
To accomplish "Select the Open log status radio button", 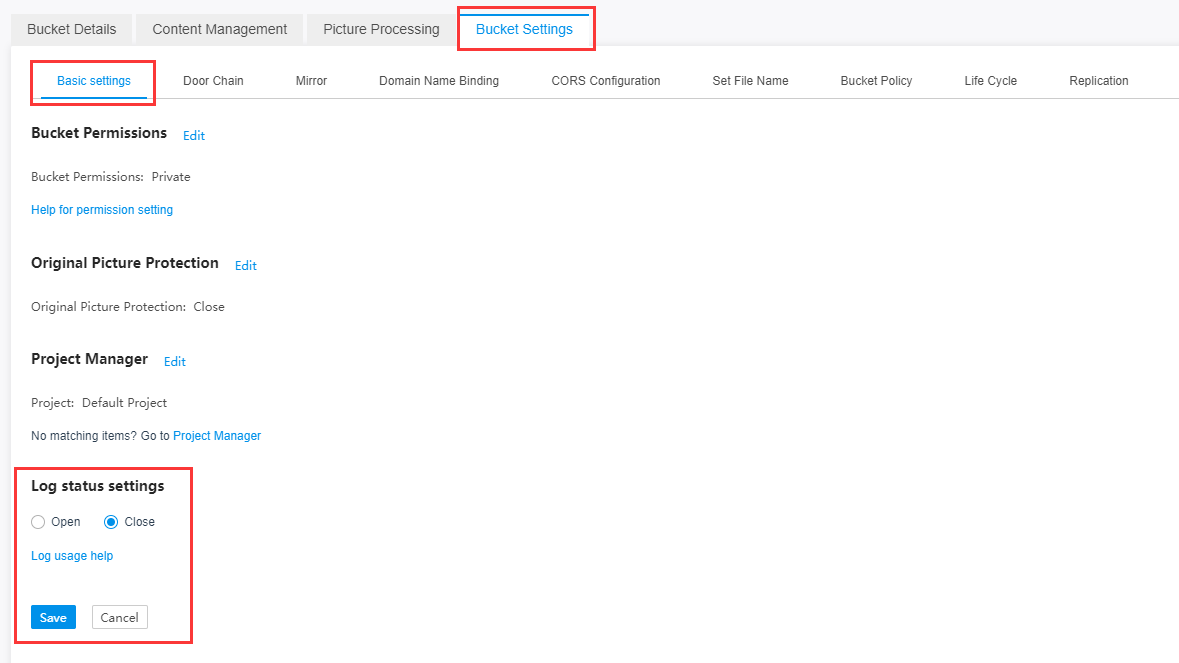I will [x=39, y=522].
